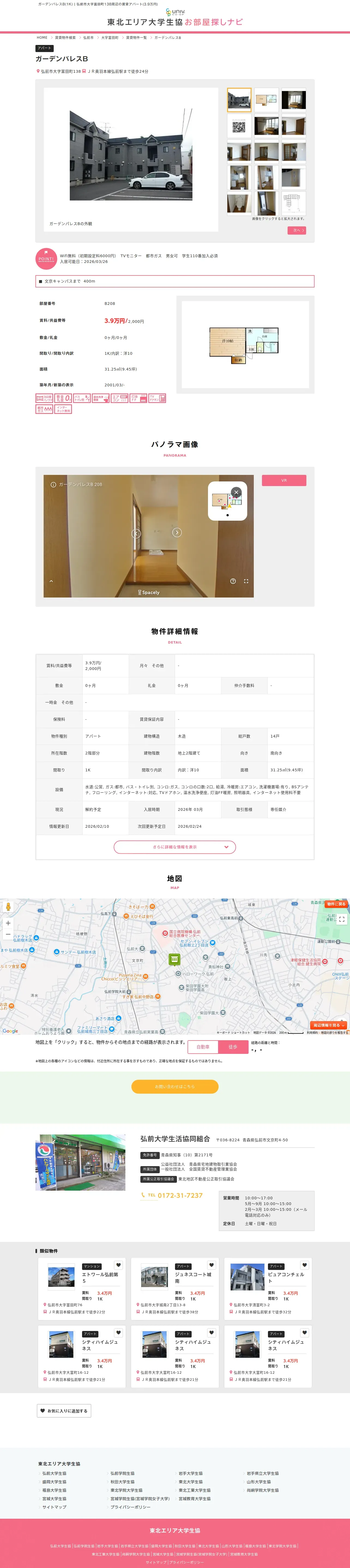This screenshot has width=350, height=1568.
Task: Favorite the ジュネスコート城南 listing
Action: pyautogui.click(x=211, y=1265)
